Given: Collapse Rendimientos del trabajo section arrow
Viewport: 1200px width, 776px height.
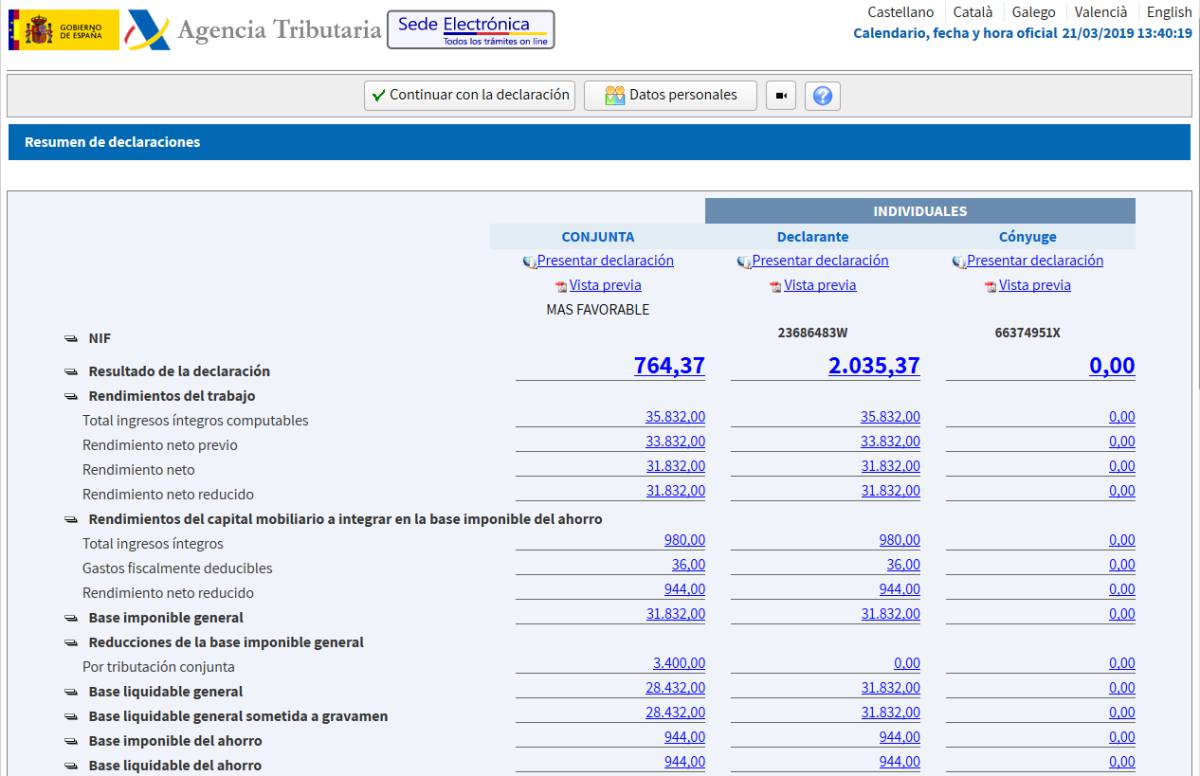Looking at the screenshot, I should click(71, 396).
